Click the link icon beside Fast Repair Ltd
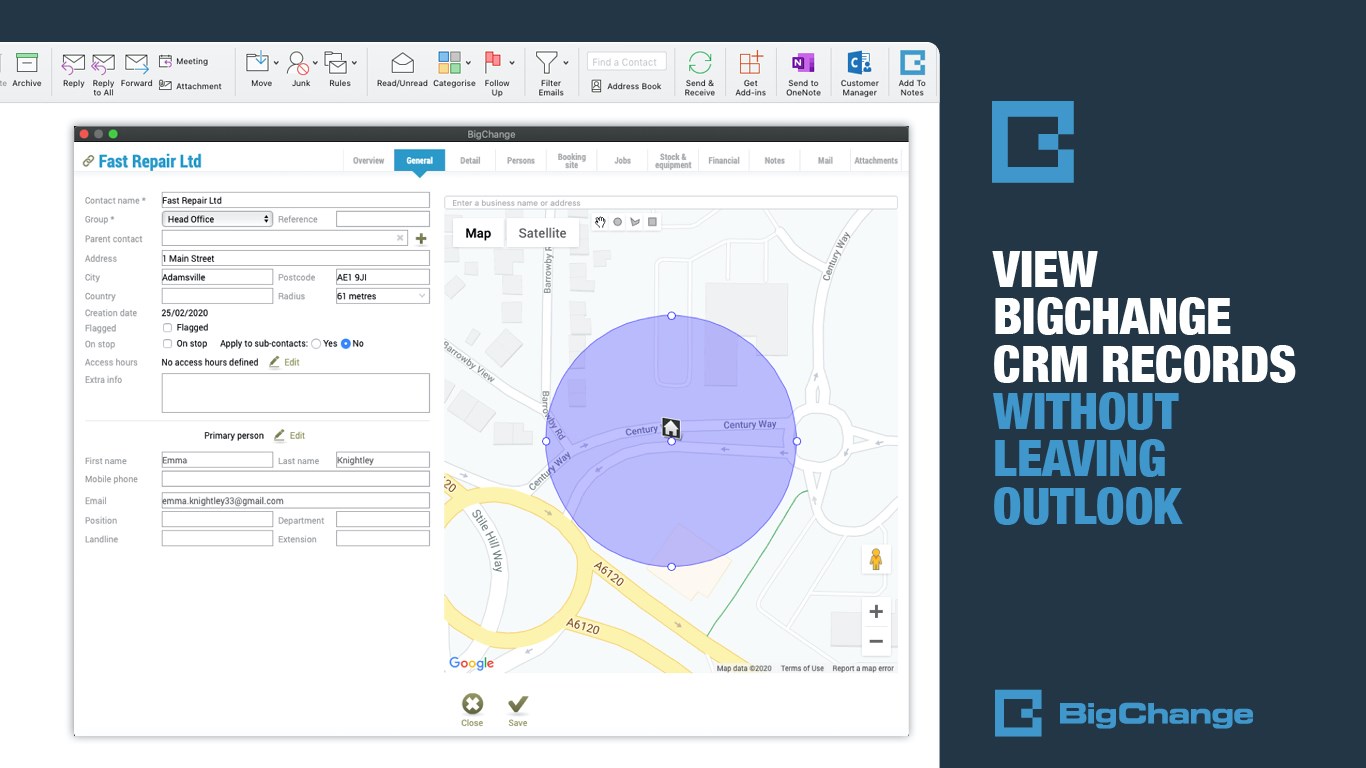 coord(88,161)
